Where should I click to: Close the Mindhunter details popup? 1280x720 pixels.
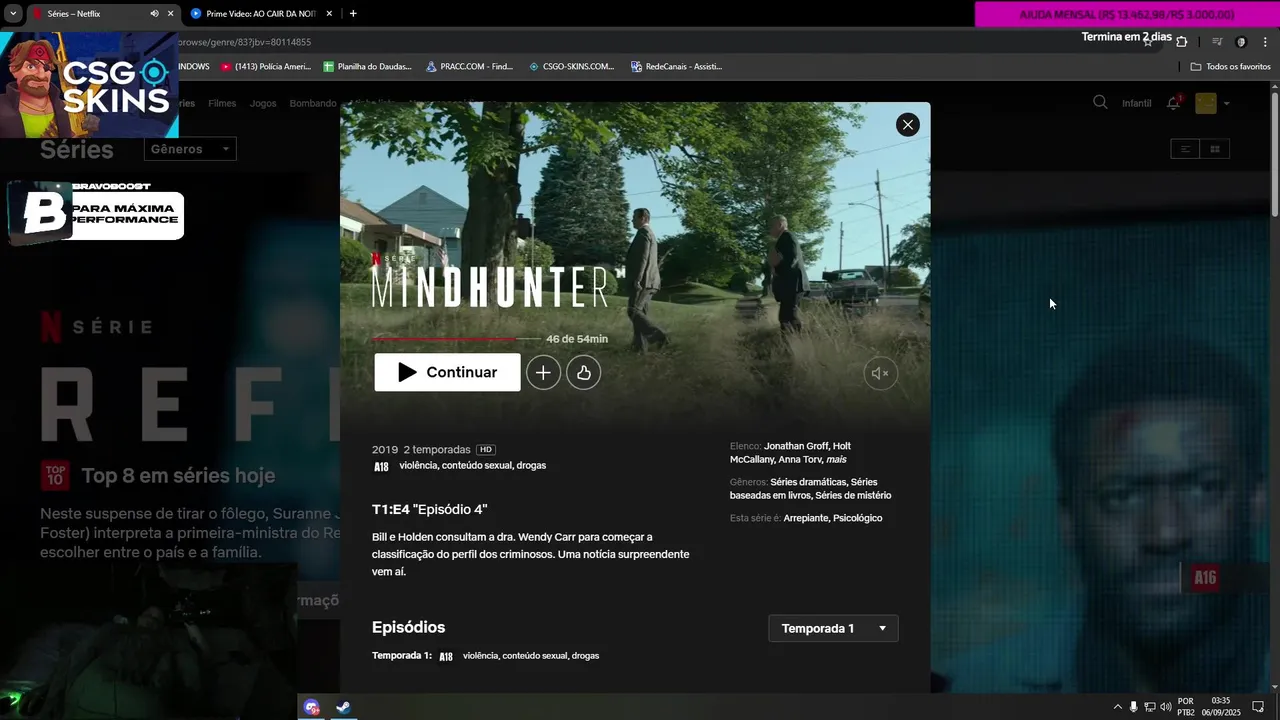click(907, 125)
